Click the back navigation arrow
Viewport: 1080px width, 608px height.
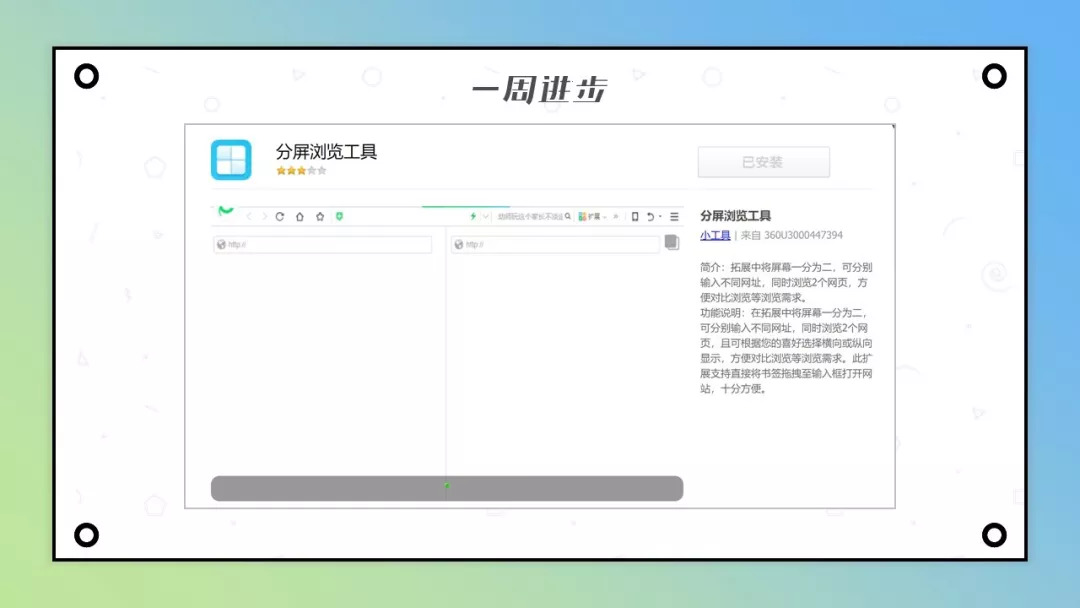(x=249, y=218)
